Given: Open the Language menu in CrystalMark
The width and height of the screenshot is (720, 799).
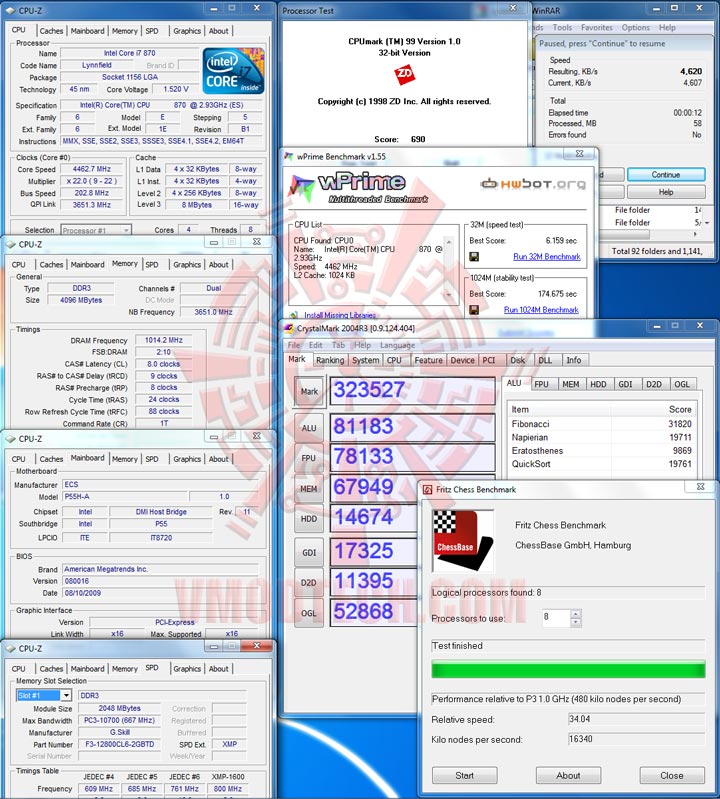Looking at the screenshot, I should tap(397, 345).
